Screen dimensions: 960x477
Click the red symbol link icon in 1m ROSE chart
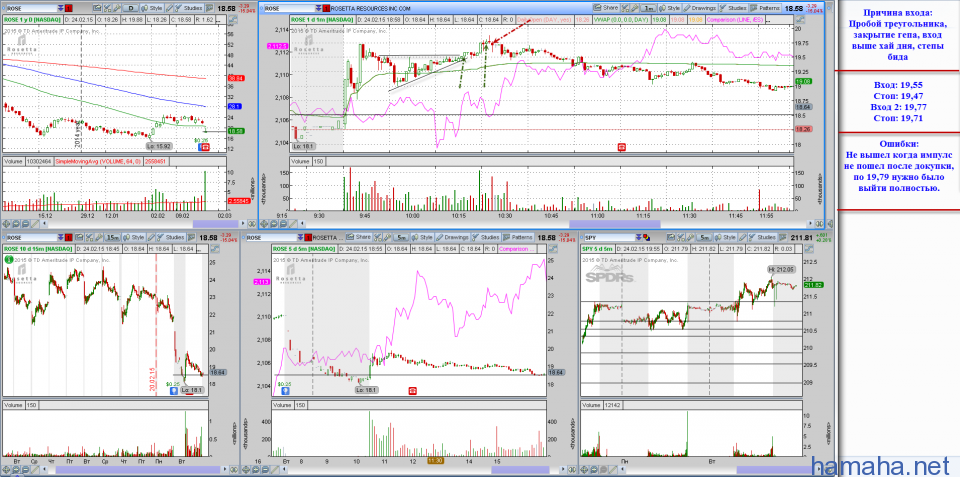324,9
